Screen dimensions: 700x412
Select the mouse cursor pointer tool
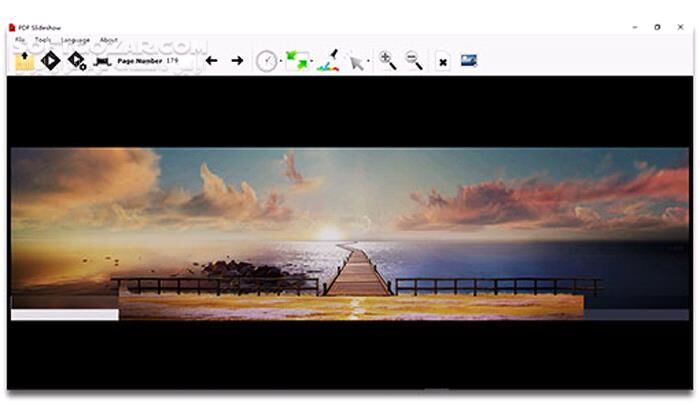tap(356, 62)
